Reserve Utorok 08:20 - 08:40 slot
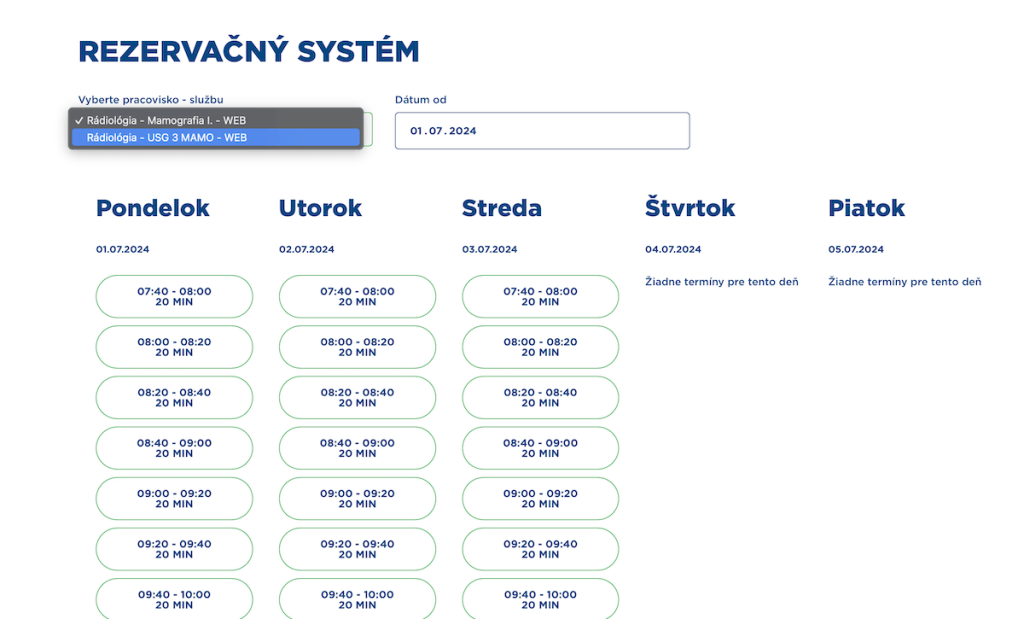Viewport: 1024px width, 619px height. coord(357,398)
